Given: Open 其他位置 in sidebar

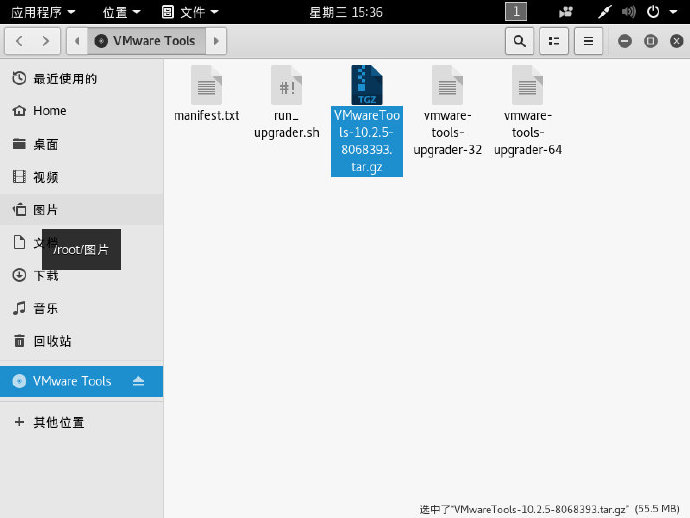Looking at the screenshot, I should pos(81,422).
